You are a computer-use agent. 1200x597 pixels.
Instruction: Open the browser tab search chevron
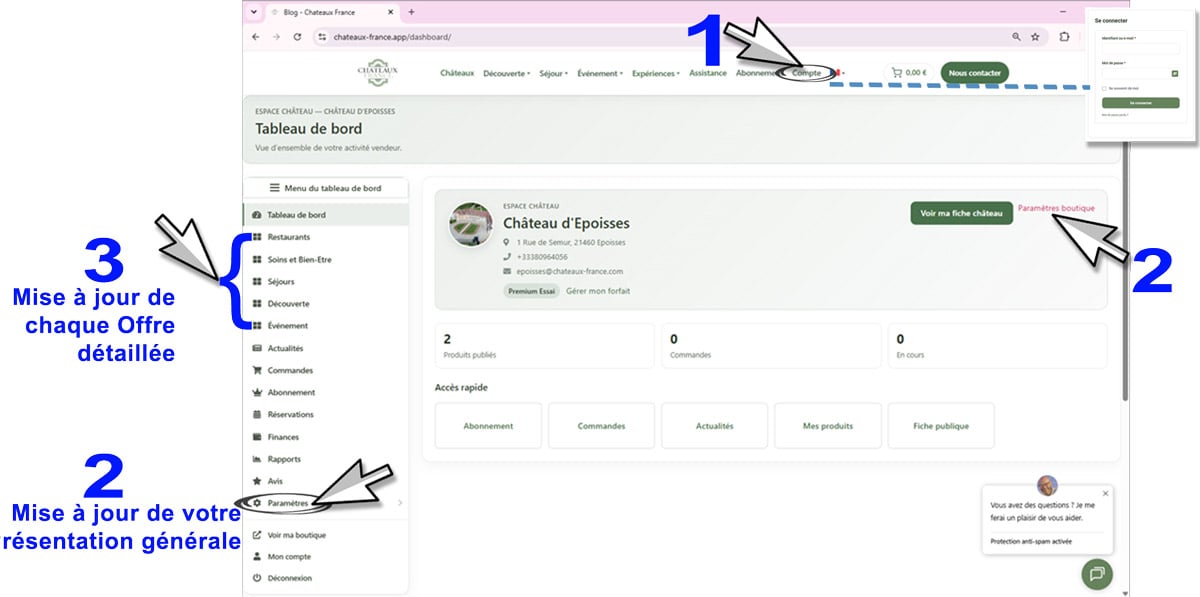pyautogui.click(x=254, y=12)
